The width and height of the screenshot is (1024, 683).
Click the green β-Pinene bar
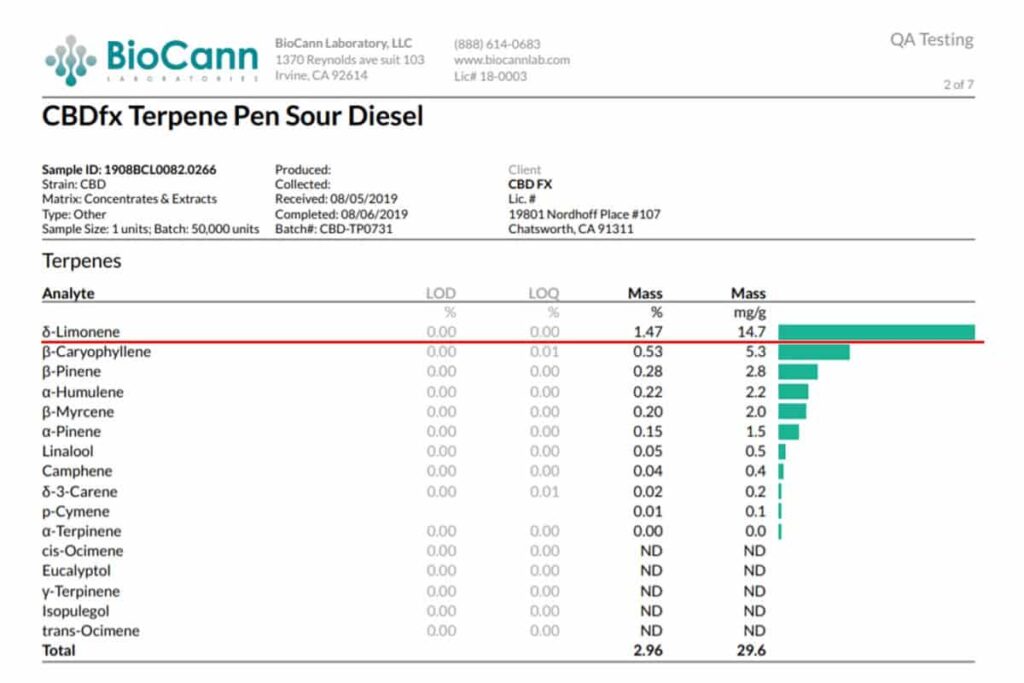click(798, 372)
